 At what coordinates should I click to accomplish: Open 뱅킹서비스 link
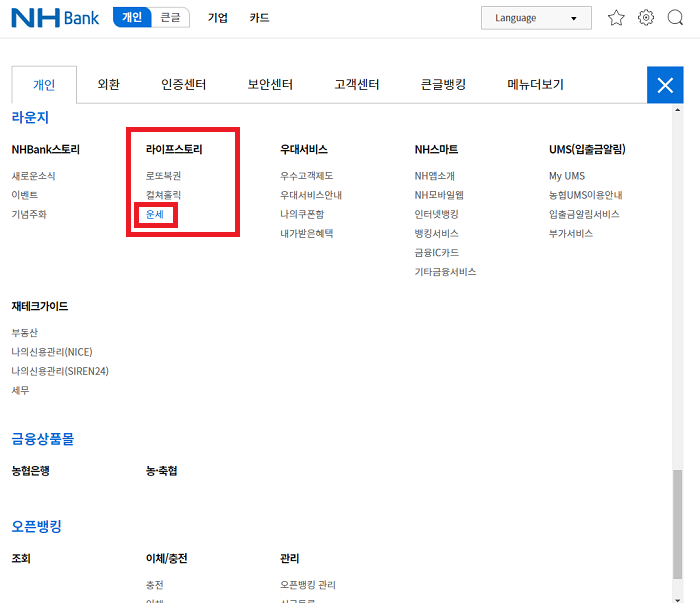tap(437, 233)
